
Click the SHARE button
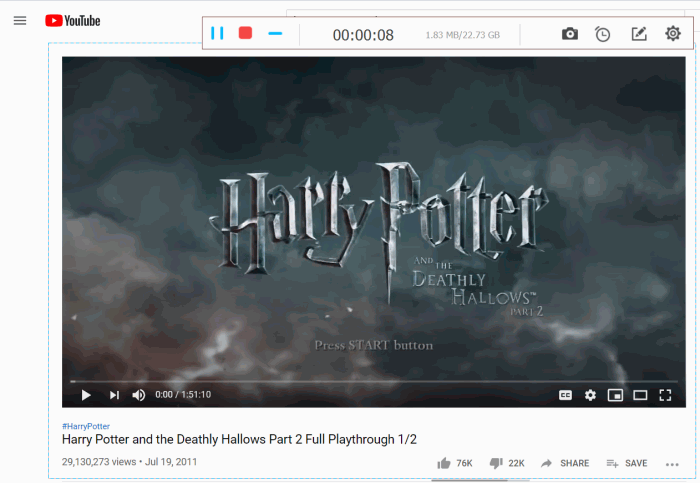[565, 463]
